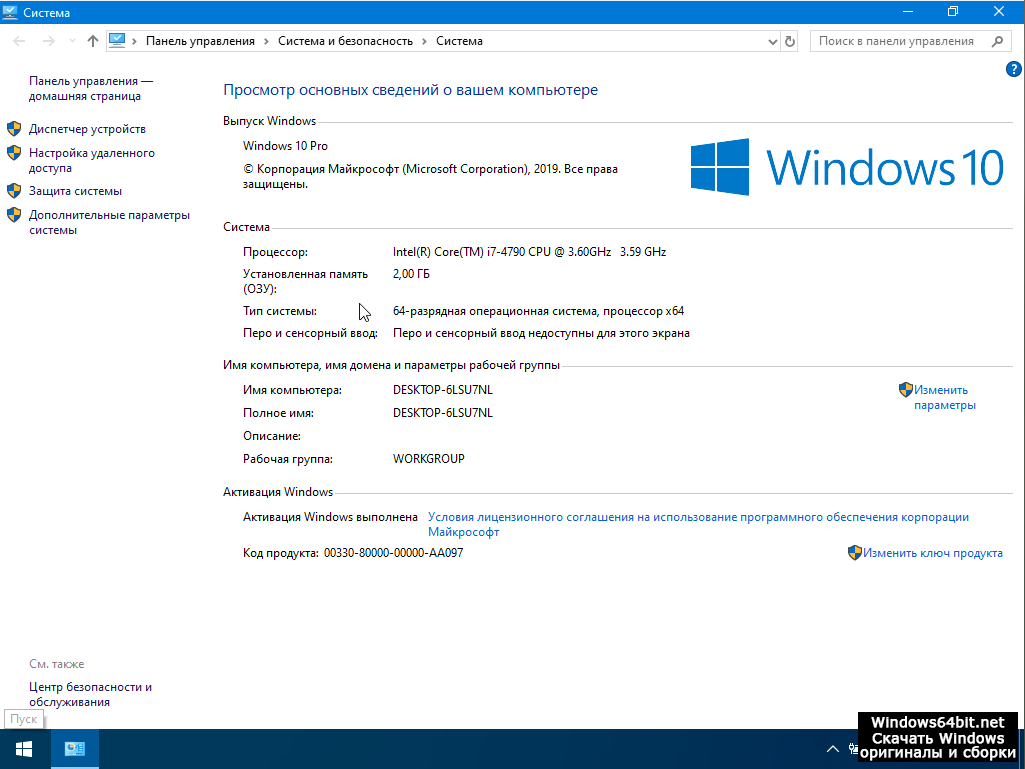Image resolution: width=1025 pixels, height=769 pixels.
Task: Click the computer icon in address bar
Action: coord(118,41)
